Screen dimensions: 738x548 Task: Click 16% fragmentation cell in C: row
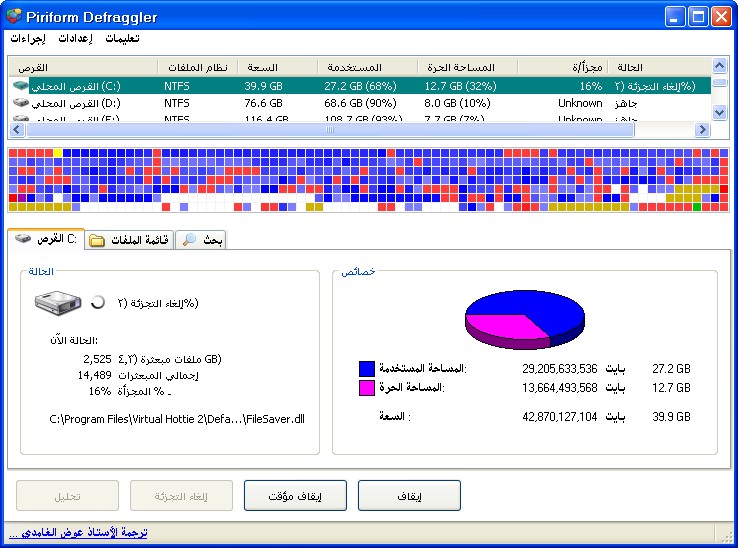tap(591, 86)
